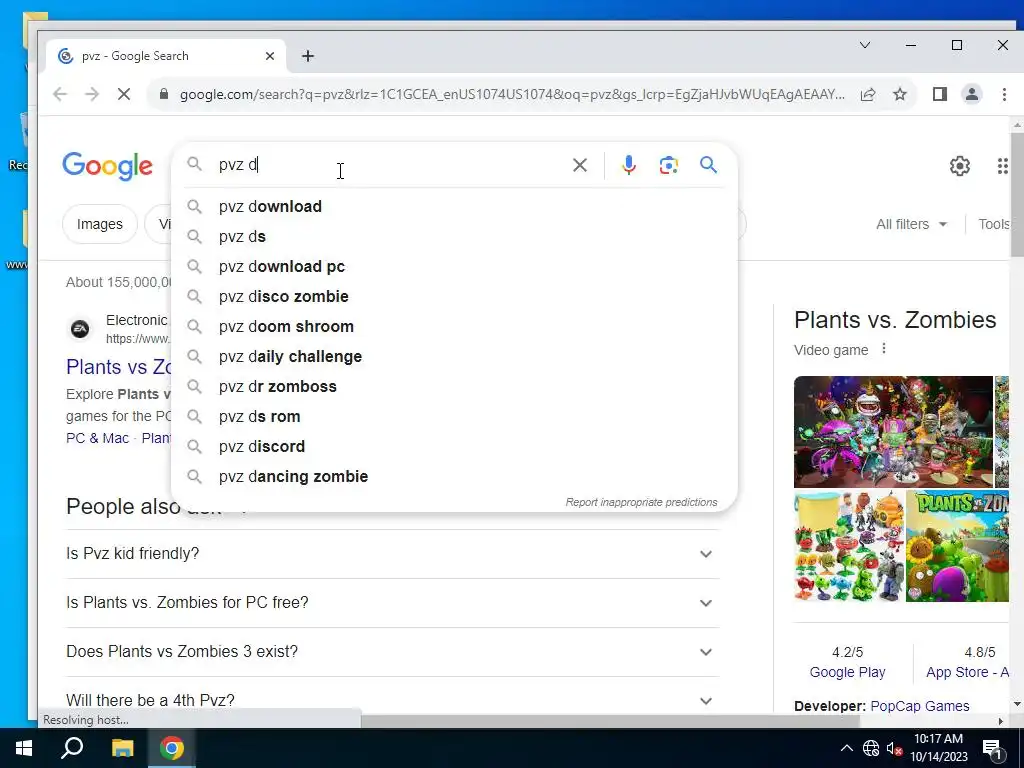
Task: Open the App Store rating link
Action: point(967,672)
